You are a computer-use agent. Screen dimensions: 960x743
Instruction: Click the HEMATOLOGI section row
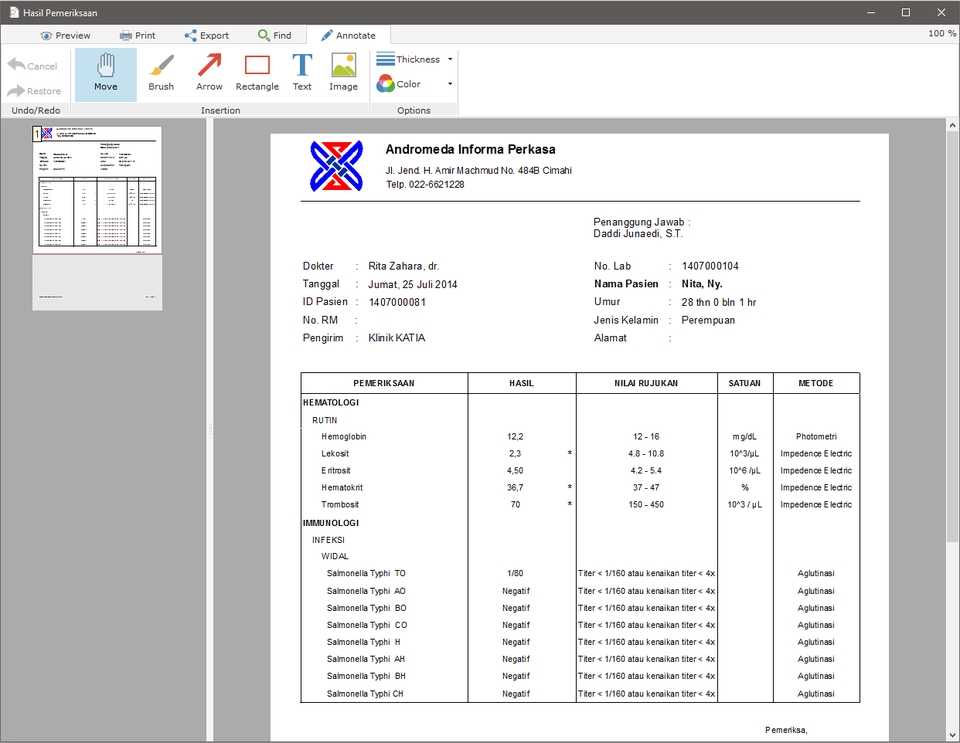click(331, 403)
